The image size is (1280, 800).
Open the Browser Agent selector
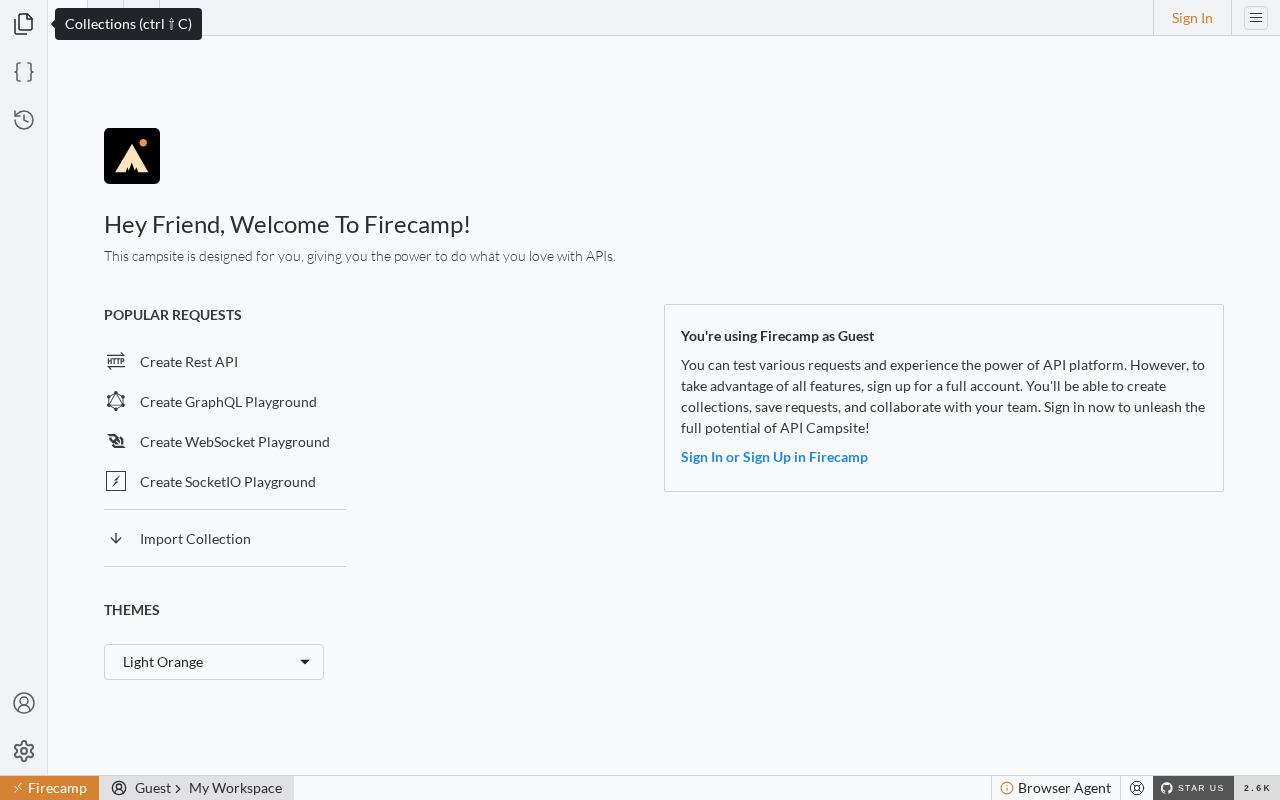[x=1056, y=788]
